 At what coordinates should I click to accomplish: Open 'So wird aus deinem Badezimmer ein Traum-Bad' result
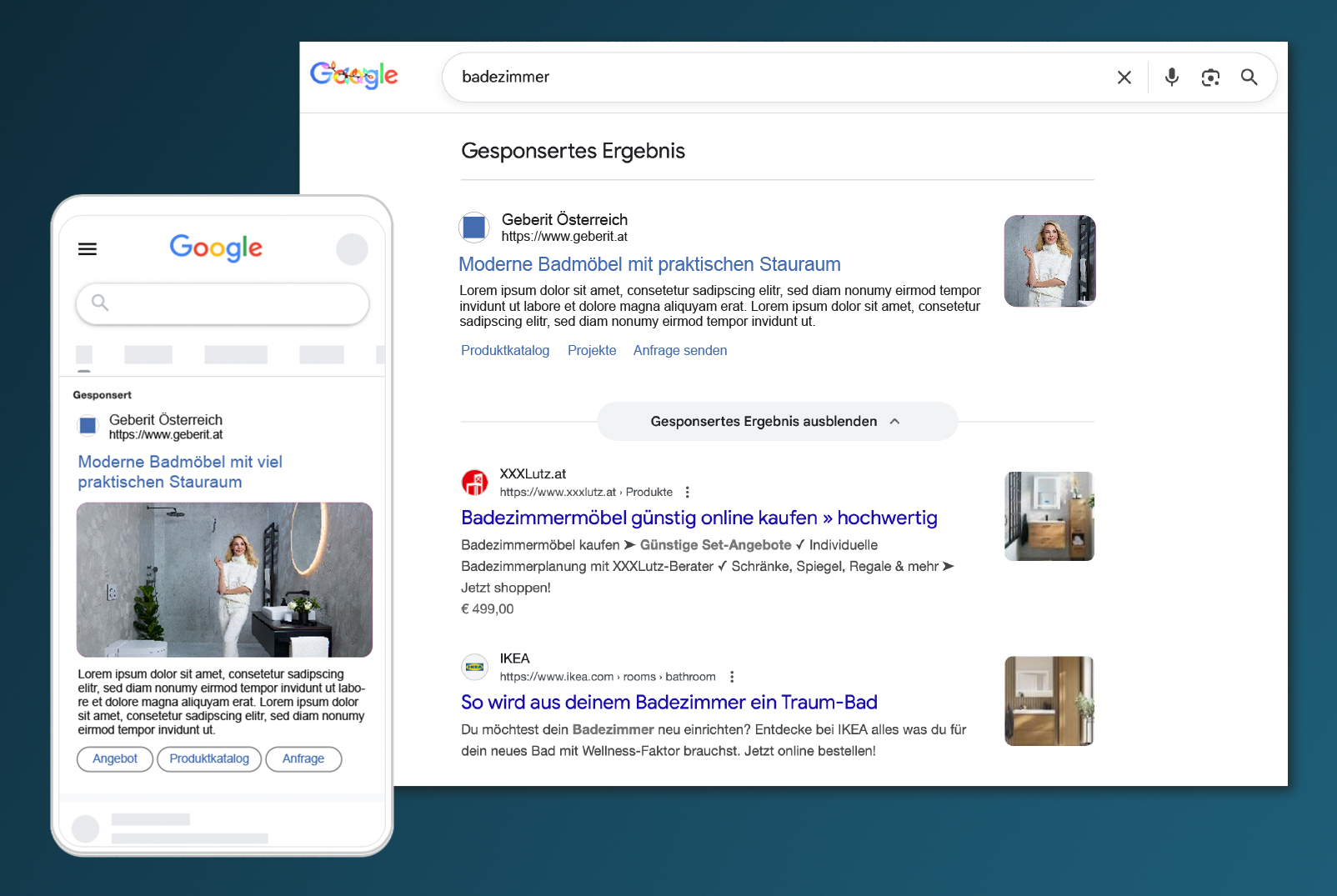click(669, 703)
